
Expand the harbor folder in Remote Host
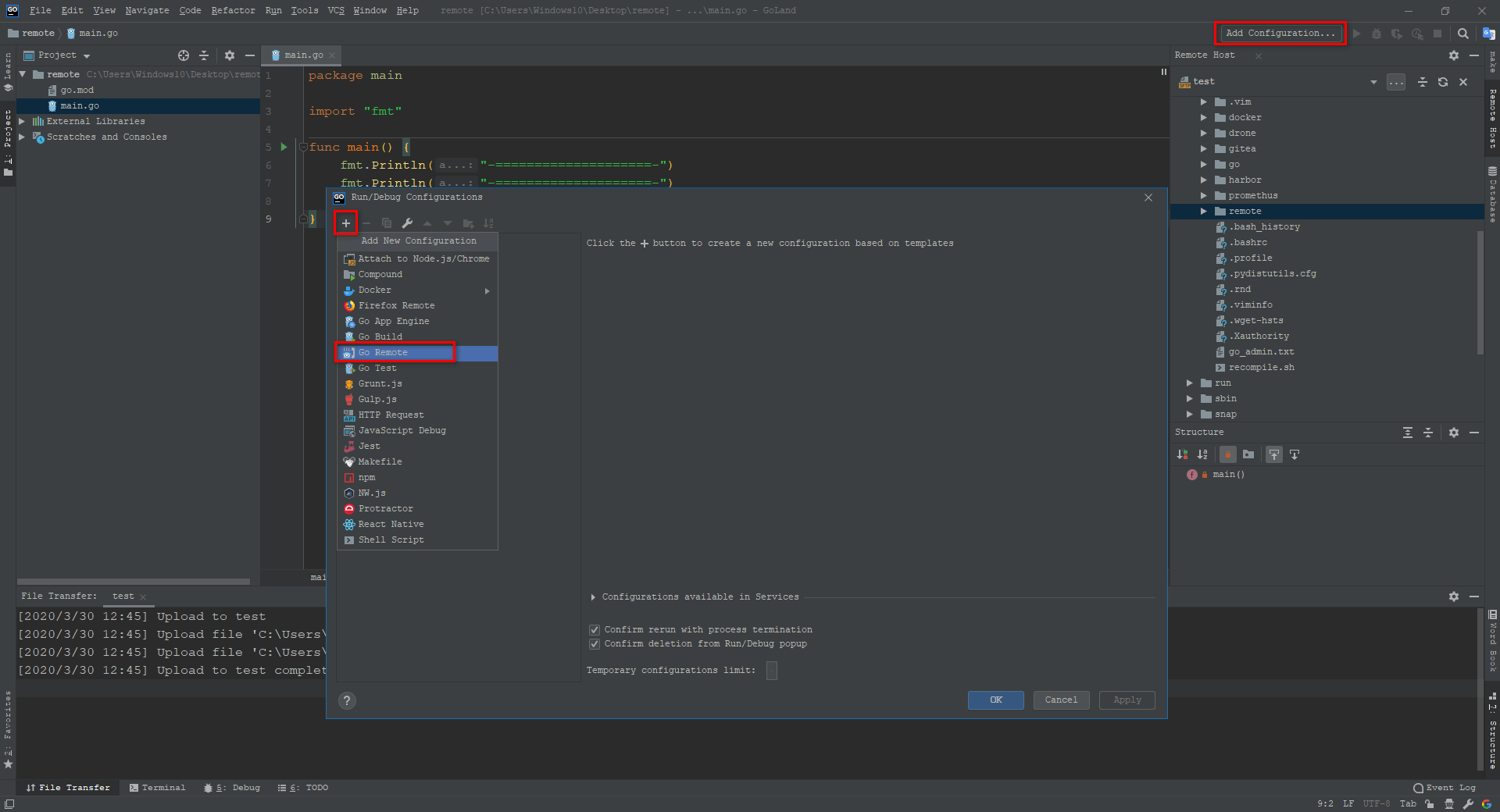pyautogui.click(x=1204, y=180)
